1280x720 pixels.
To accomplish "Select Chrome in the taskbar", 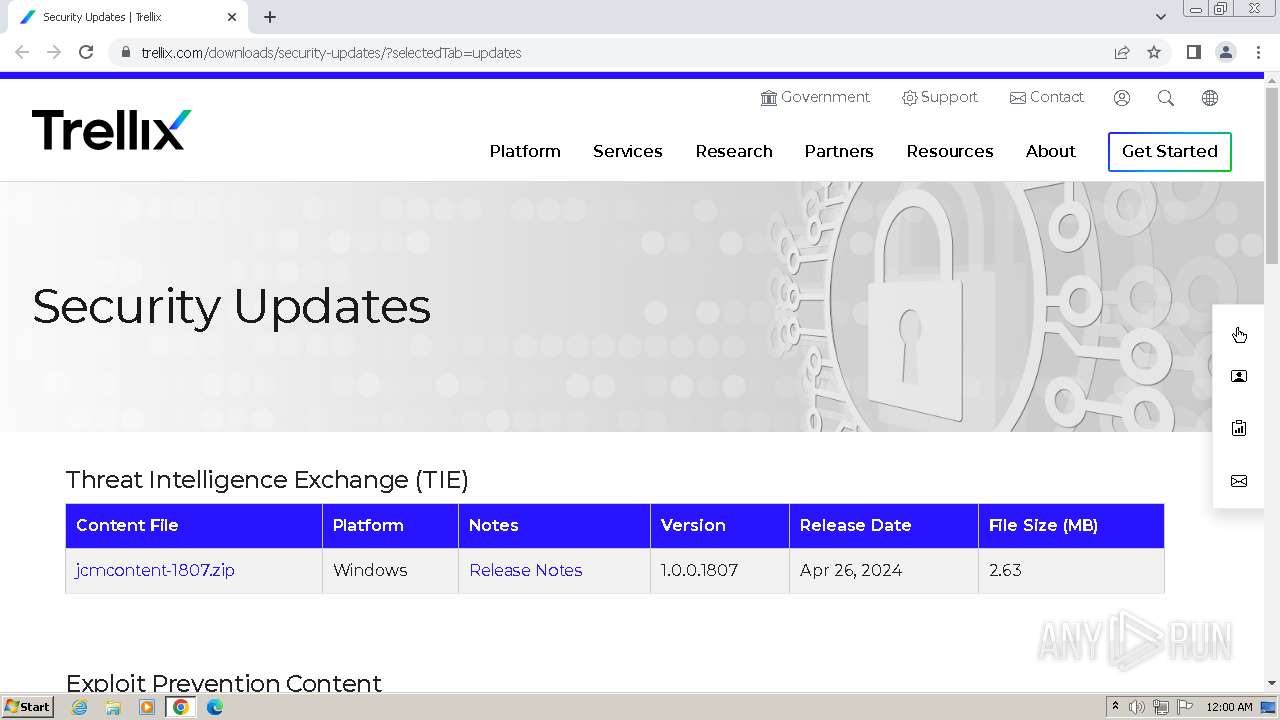I will click(x=181, y=707).
